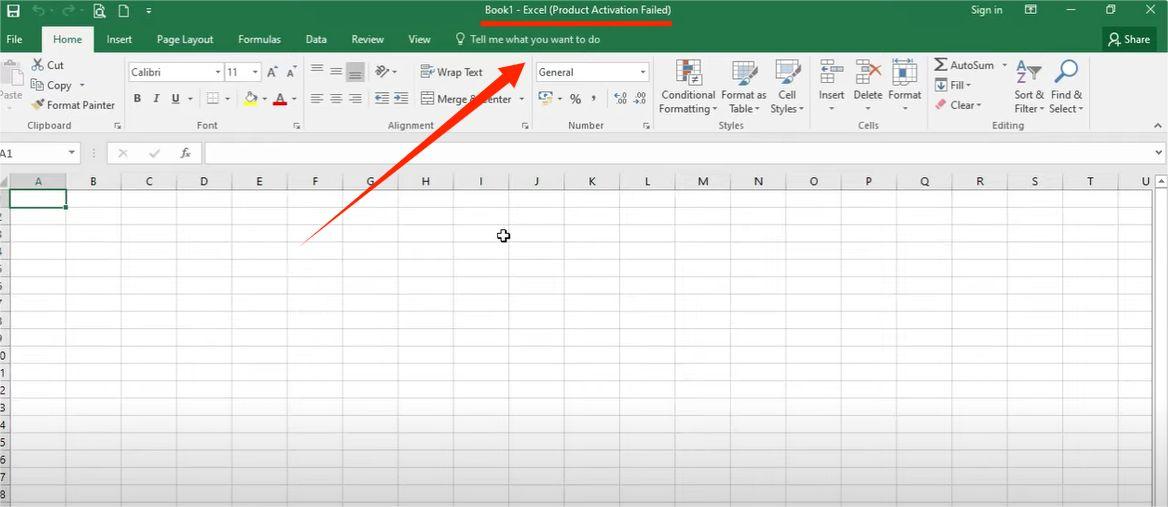The width and height of the screenshot is (1168, 507).
Task: Click the AutoSum sigma button
Action: point(964,65)
